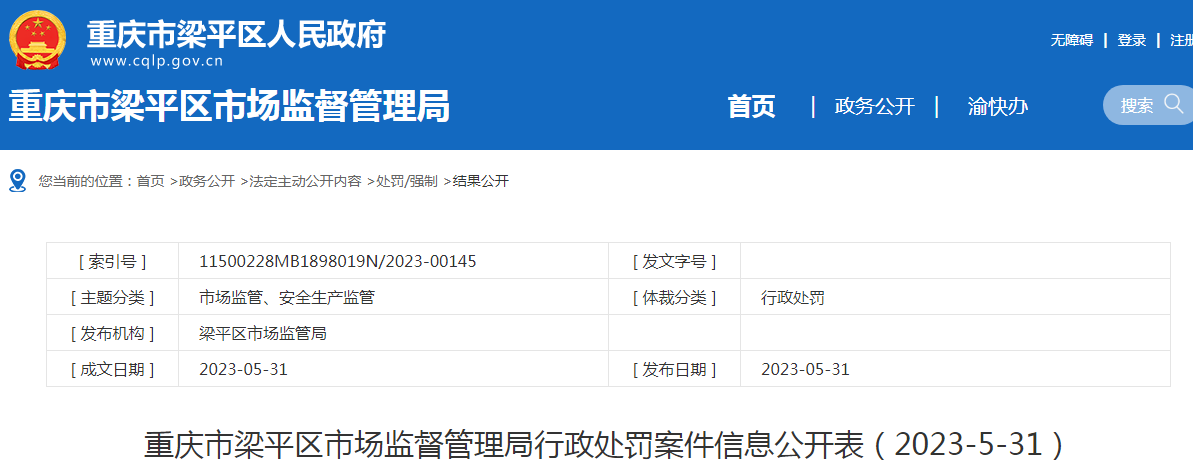Go to 首页 in the breadcrumb
The height and width of the screenshot is (468, 1193).
[x=151, y=181]
